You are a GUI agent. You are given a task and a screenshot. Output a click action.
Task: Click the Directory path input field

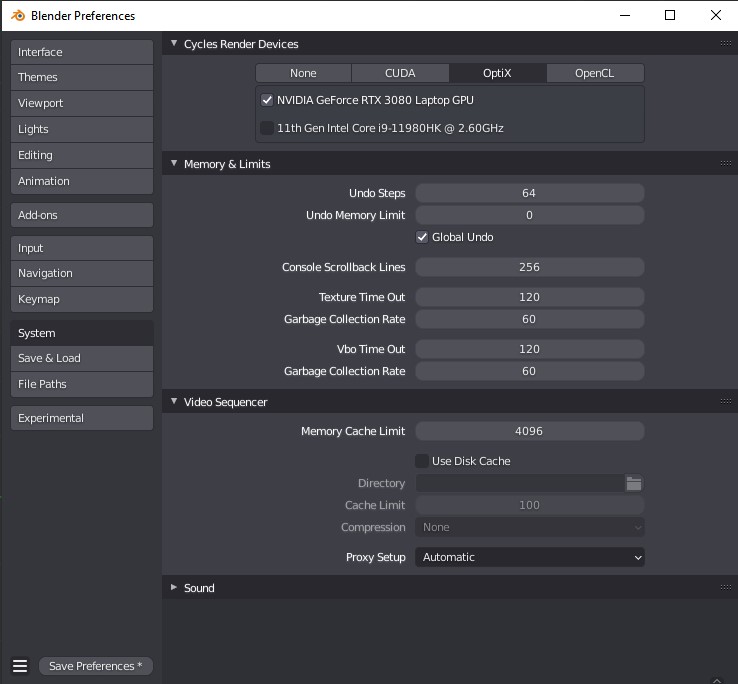tap(520, 483)
